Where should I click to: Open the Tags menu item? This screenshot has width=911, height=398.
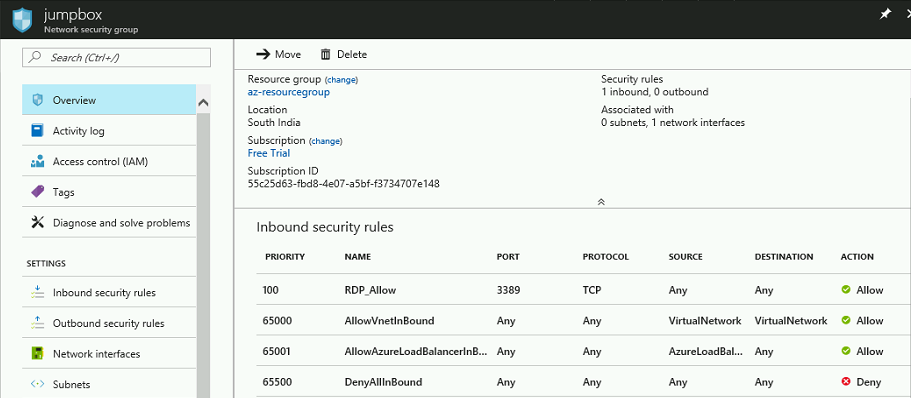tap(109, 192)
